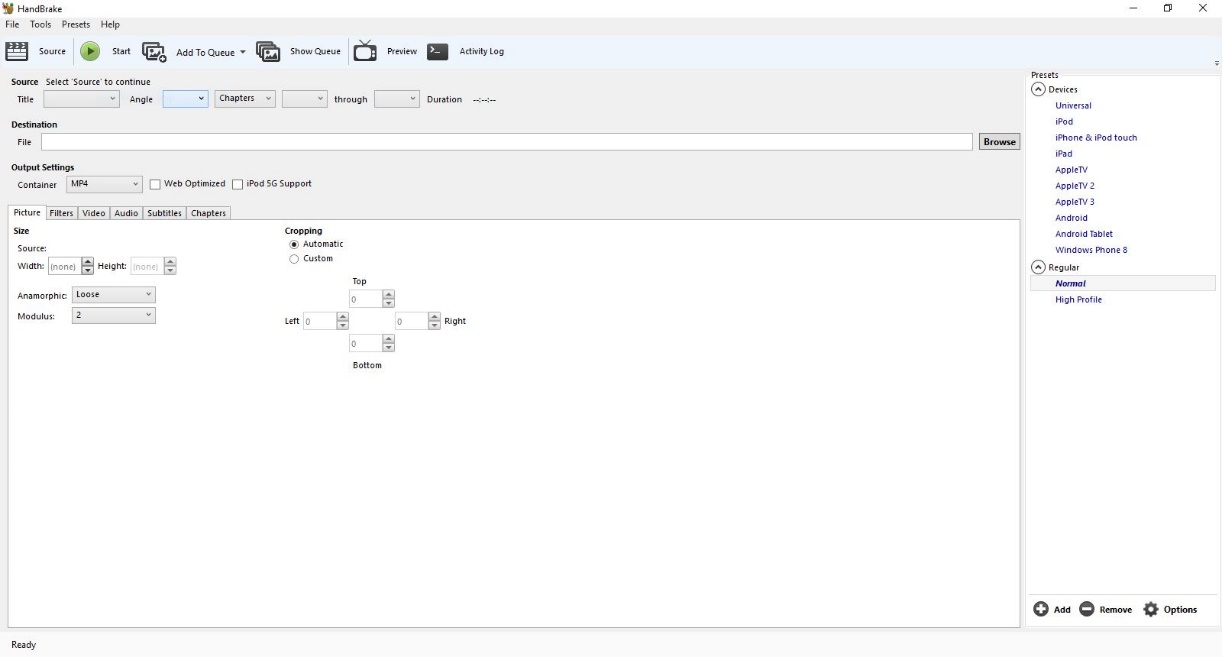Select the AppleTV preset
1222x657 pixels.
click(1071, 170)
